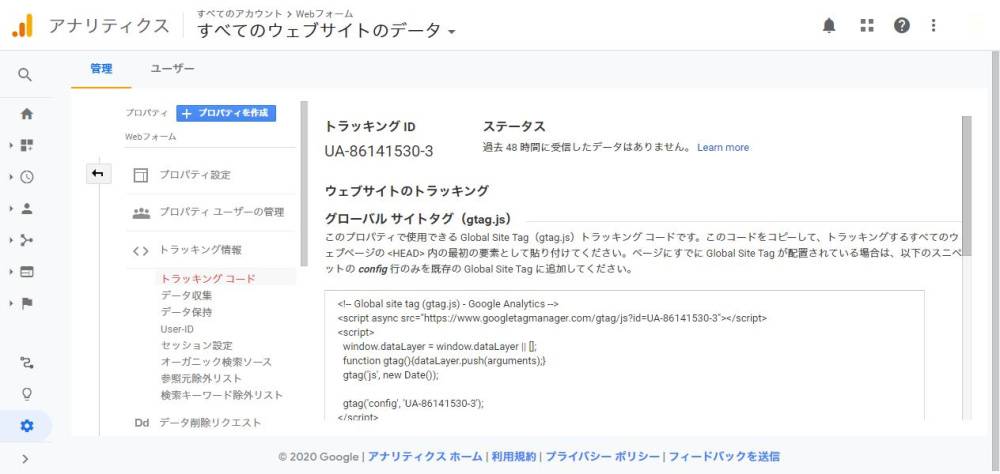Viewport: 1000px width, 474px height.
Task: Switch to the ユーザー tab
Action: coord(172,69)
